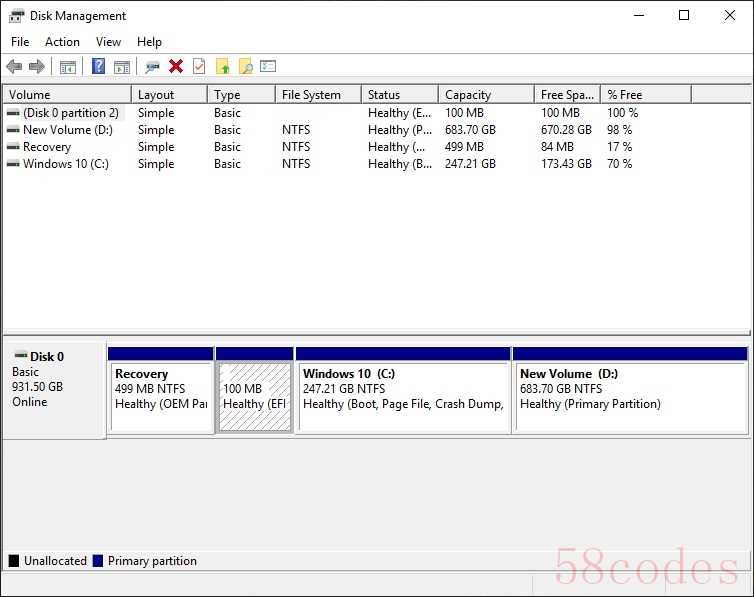
Task: Click the Disk Management title bar icon
Action: [16, 16]
